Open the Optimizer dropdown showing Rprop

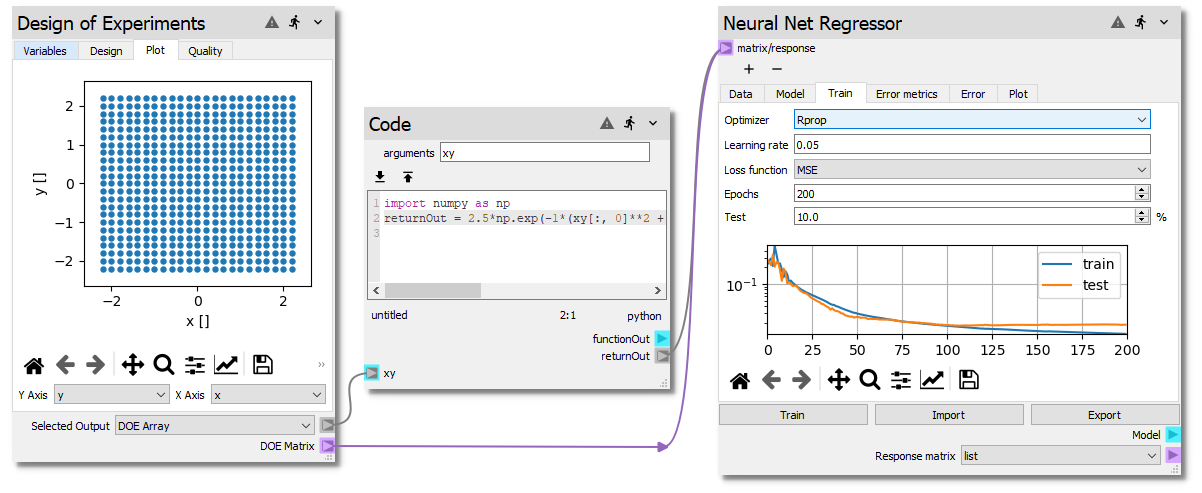pyautogui.click(x=971, y=120)
